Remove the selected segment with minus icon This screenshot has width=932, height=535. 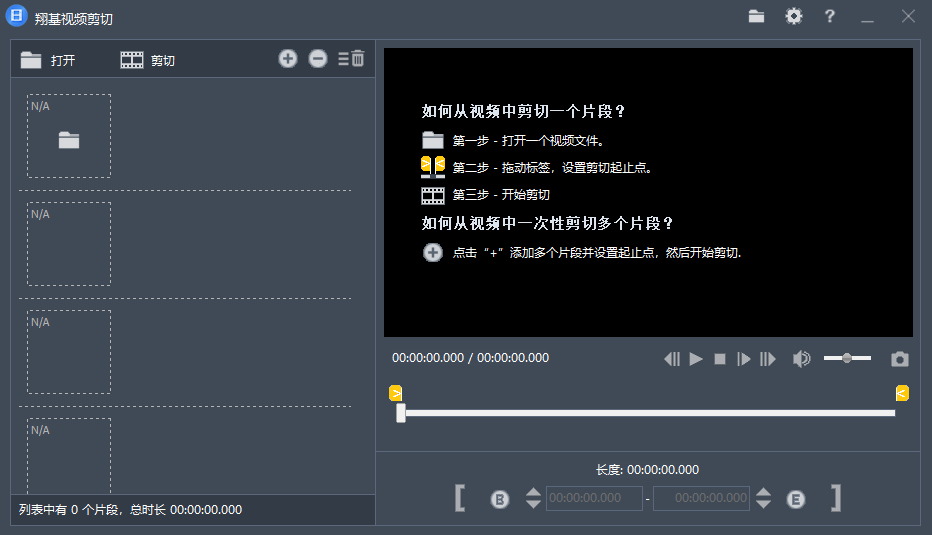point(318,59)
